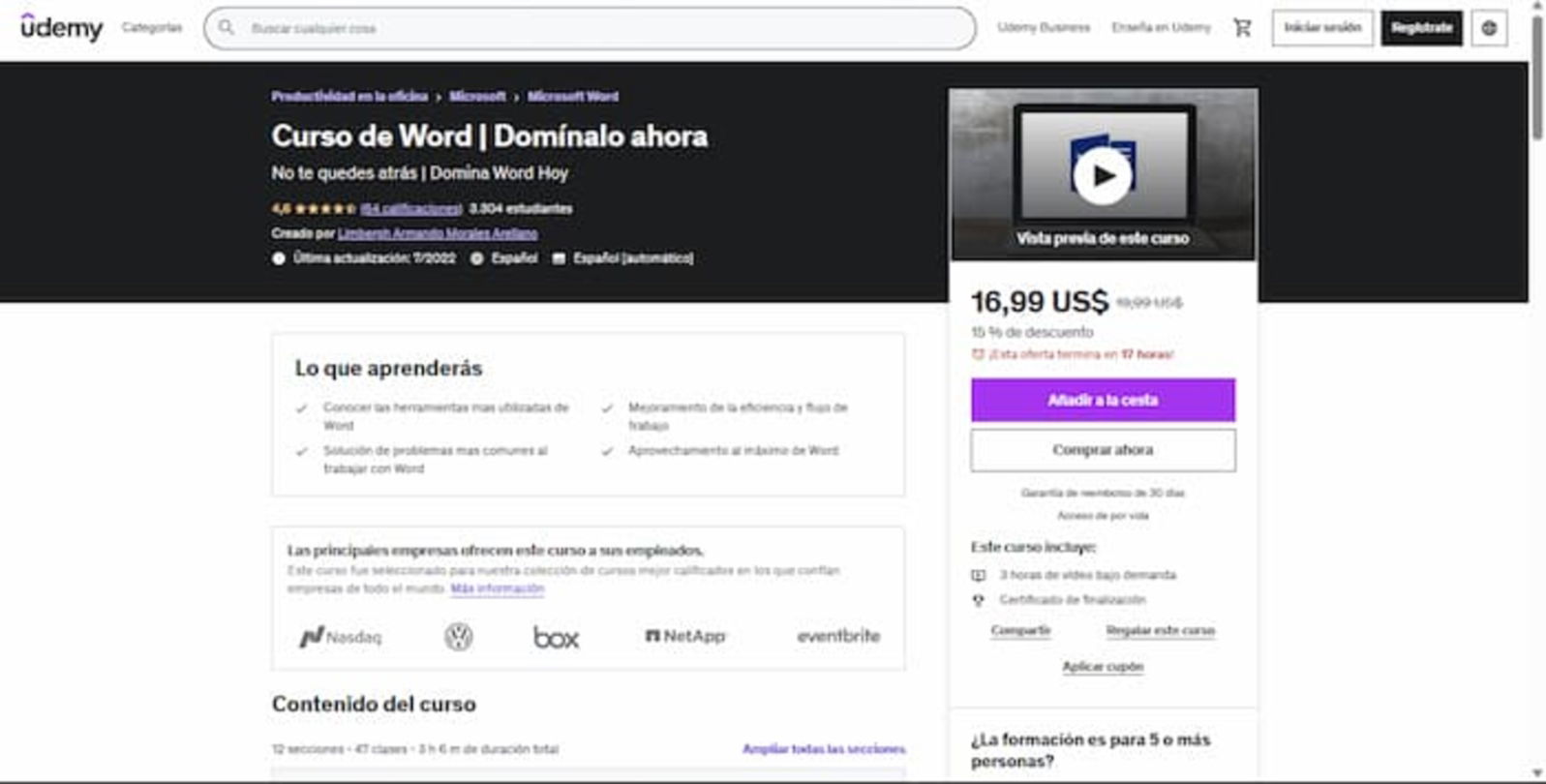Image resolution: width=1546 pixels, height=784 pixels.
Task: Click the Regístrate button
Action: 1421,28
